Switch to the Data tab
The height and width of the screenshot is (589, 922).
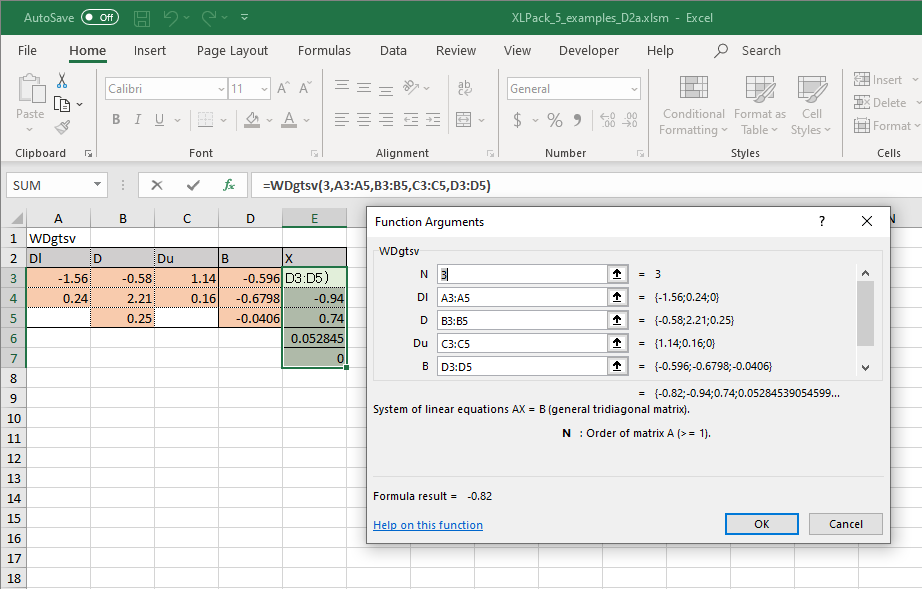(x=393, y=51)
